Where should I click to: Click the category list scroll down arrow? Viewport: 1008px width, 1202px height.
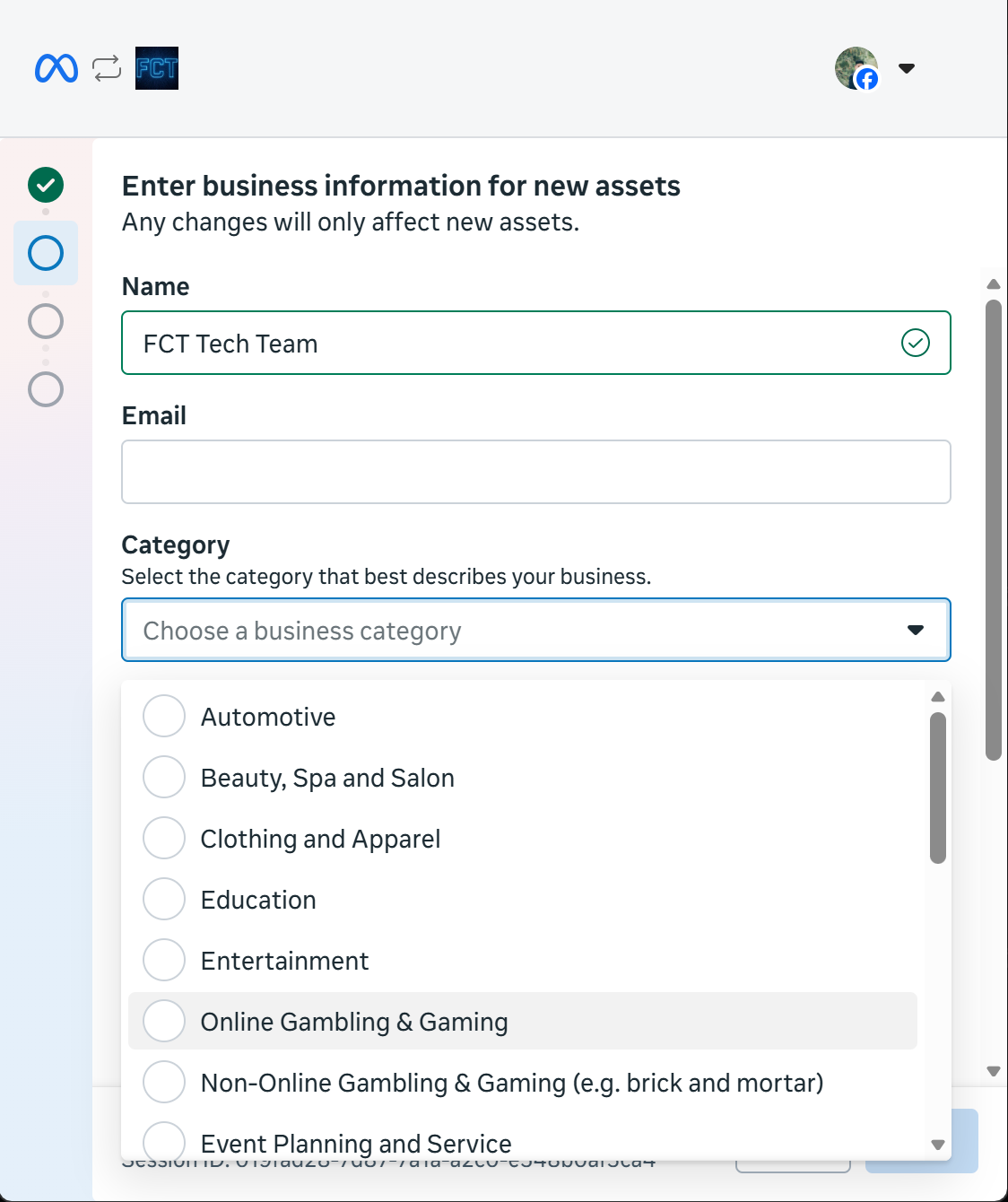(938, 1144)
